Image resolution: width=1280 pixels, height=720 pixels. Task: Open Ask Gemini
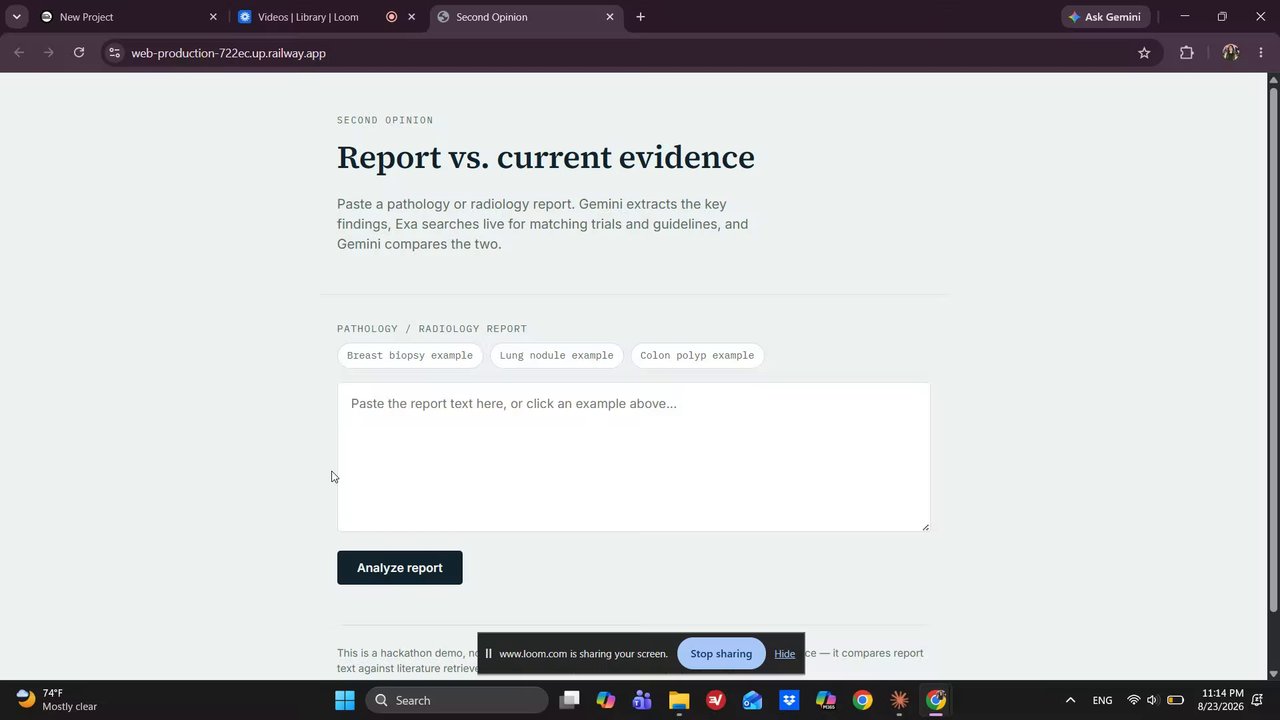click(1106, 17)
